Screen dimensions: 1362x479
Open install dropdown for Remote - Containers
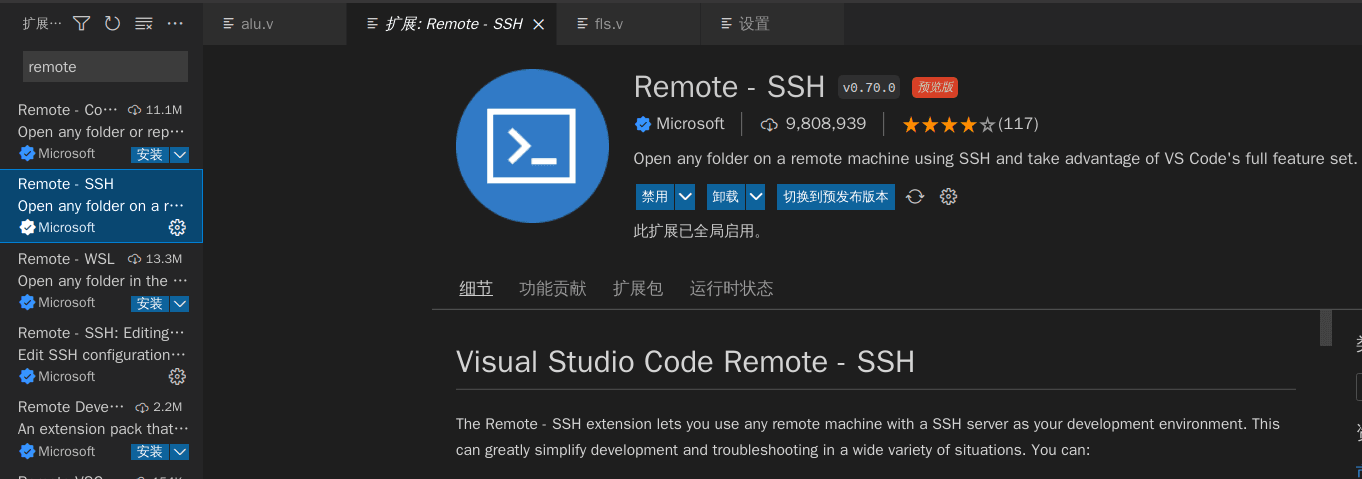tap(180, 154)
